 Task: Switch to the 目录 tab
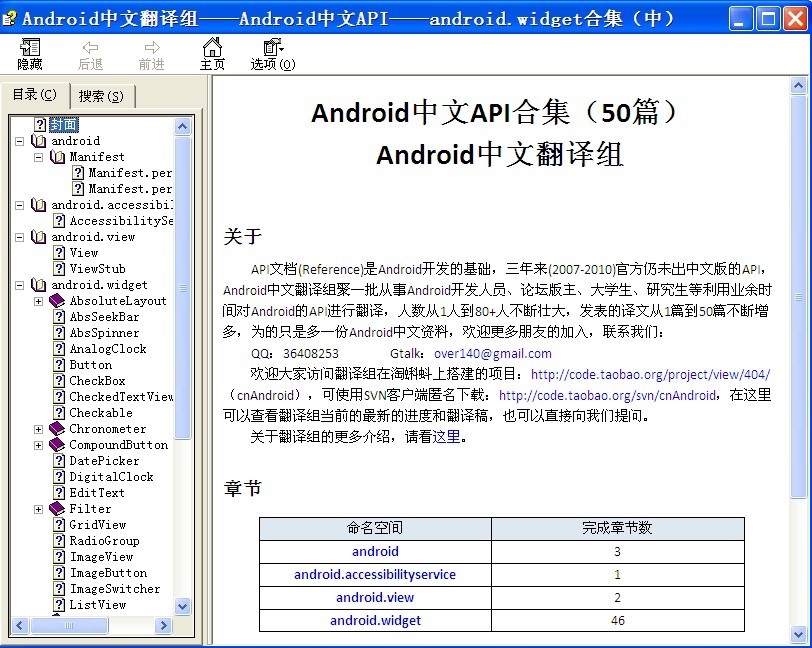click(x=35, y=94)
